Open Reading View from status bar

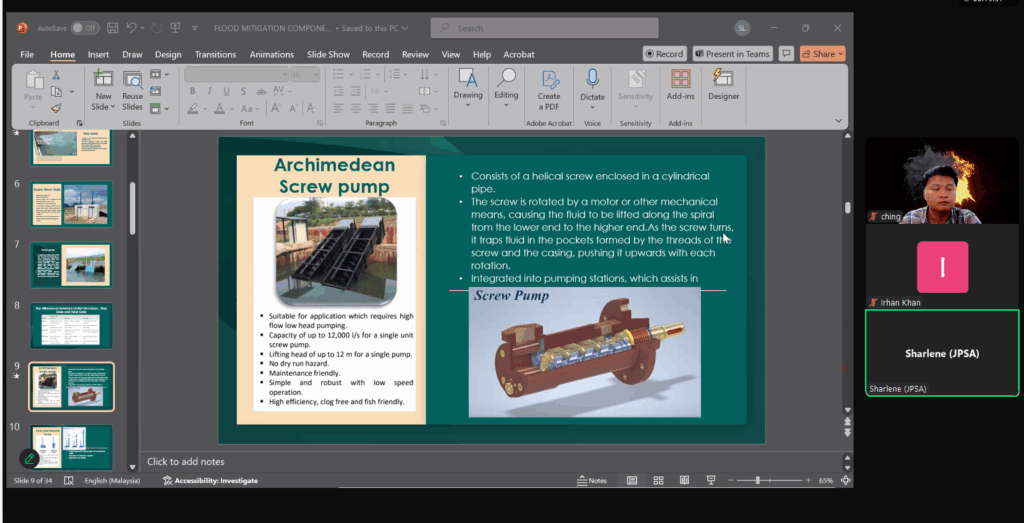(684, 481)
